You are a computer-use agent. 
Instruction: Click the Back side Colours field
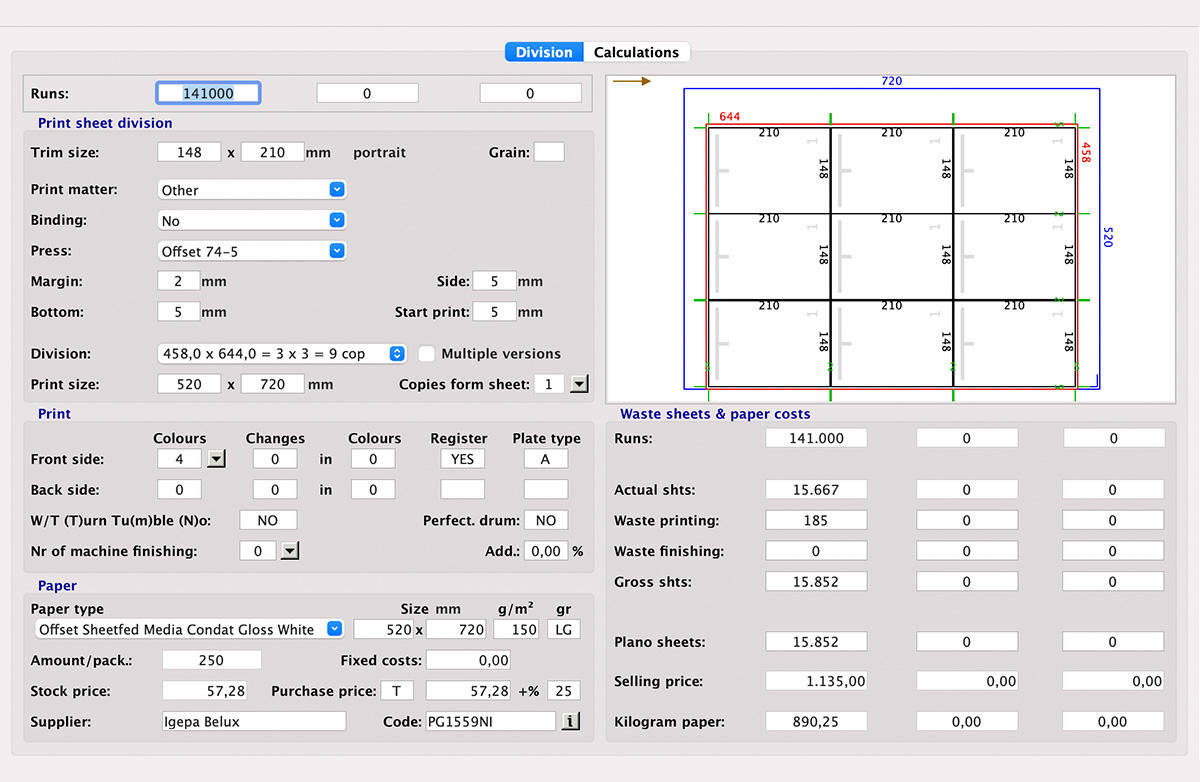(x=179, y=490)
